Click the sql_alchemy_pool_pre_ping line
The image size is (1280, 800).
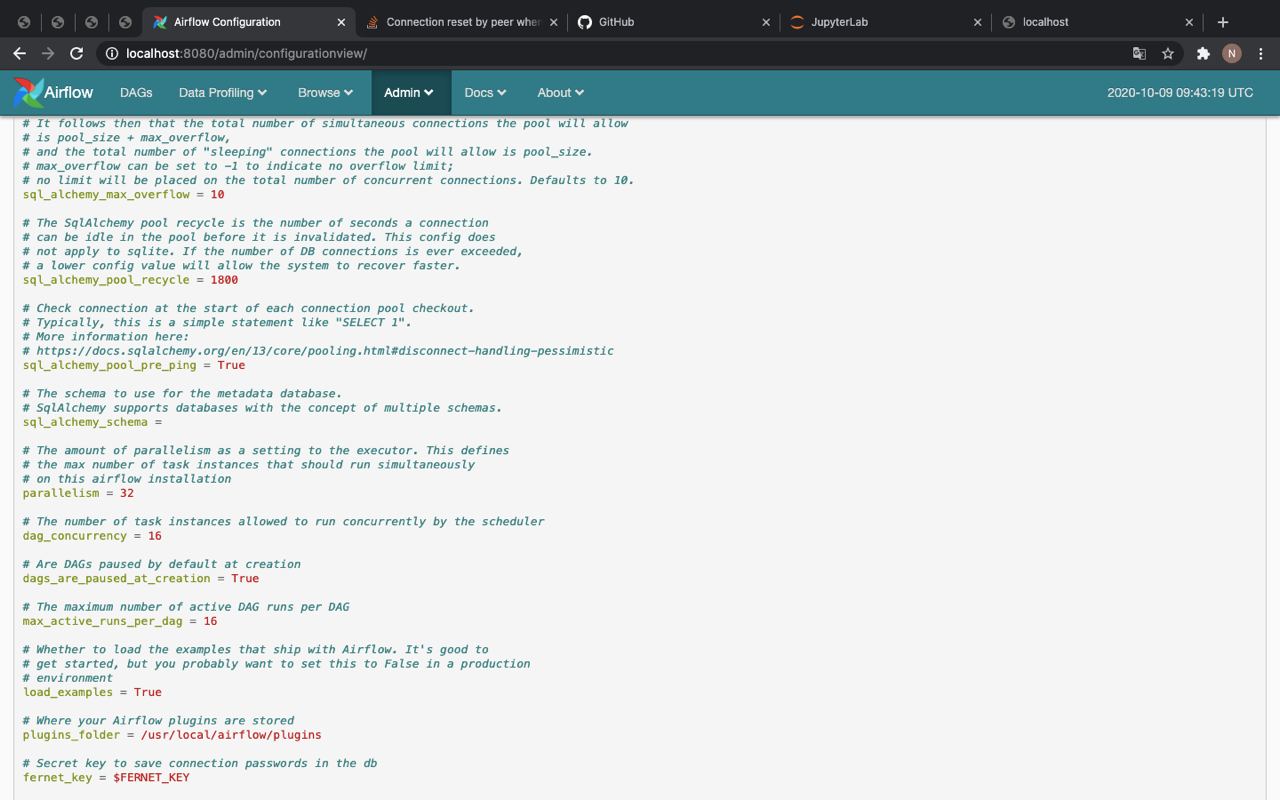(x=134, y=365)
